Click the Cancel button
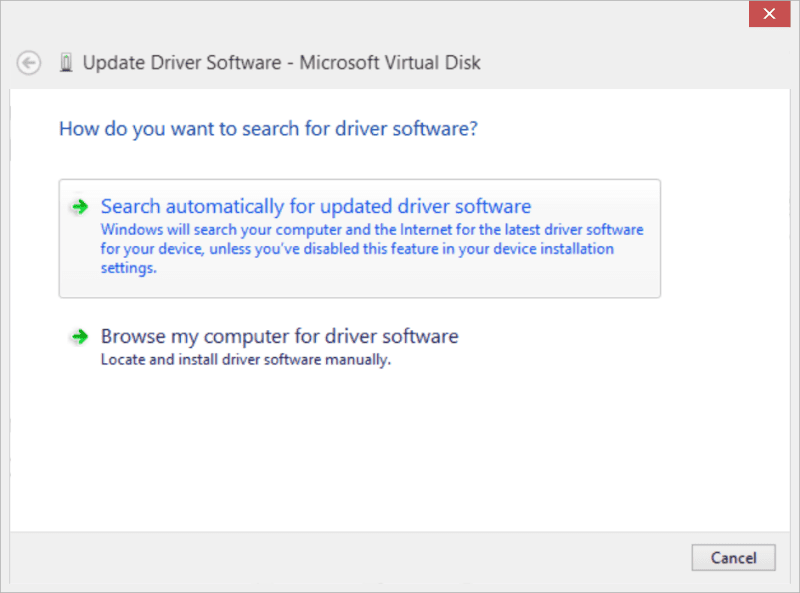 point(734,557)
